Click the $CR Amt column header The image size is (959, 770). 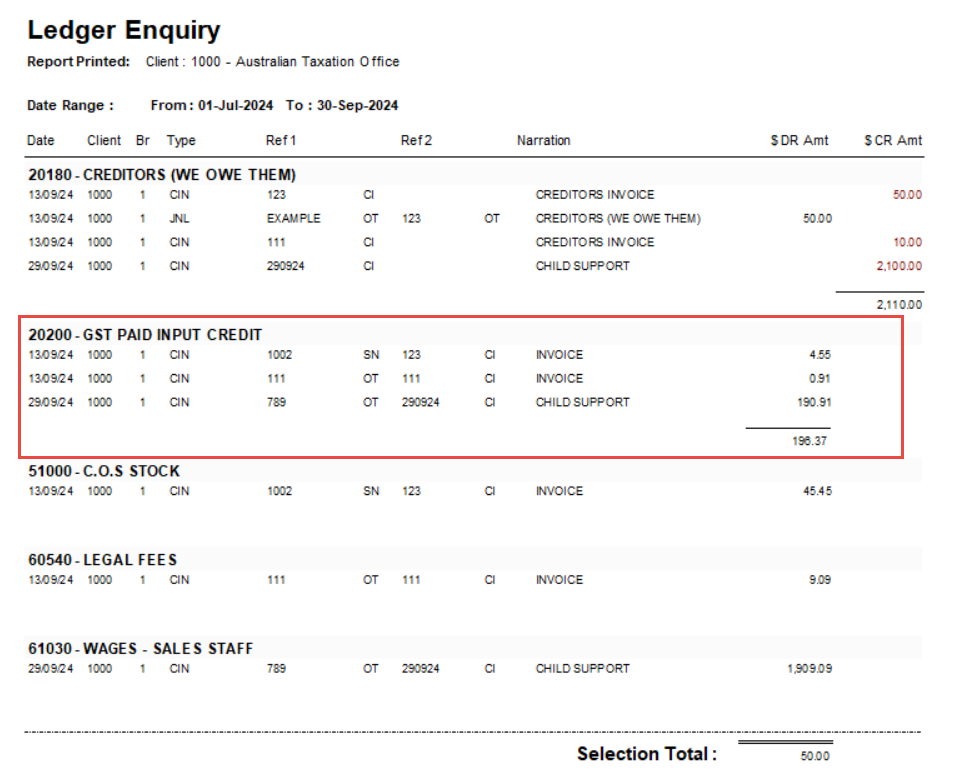point(893,141)
